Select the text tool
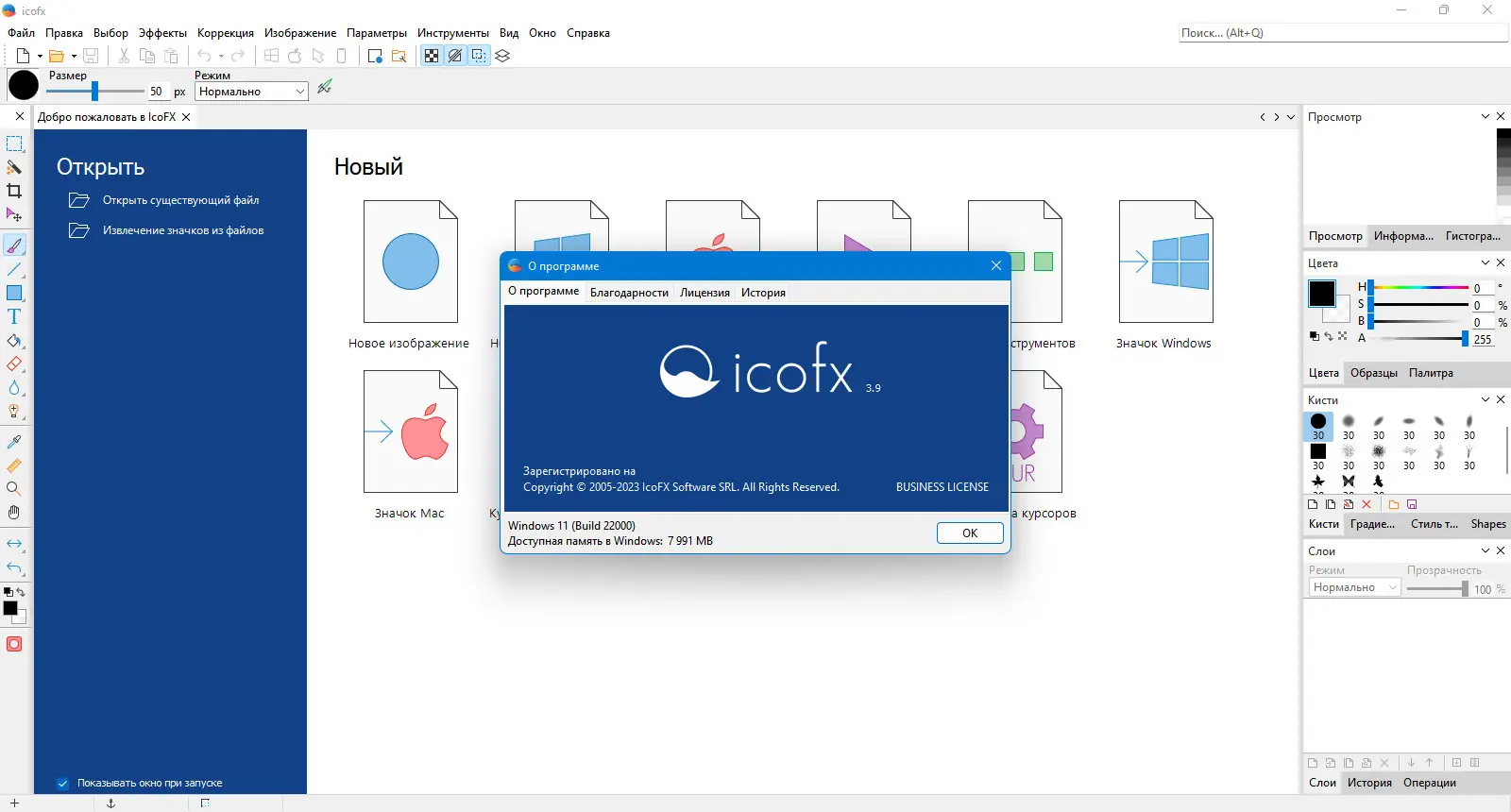The width and height of the screenshot is (1511, 812). point(14,316)
